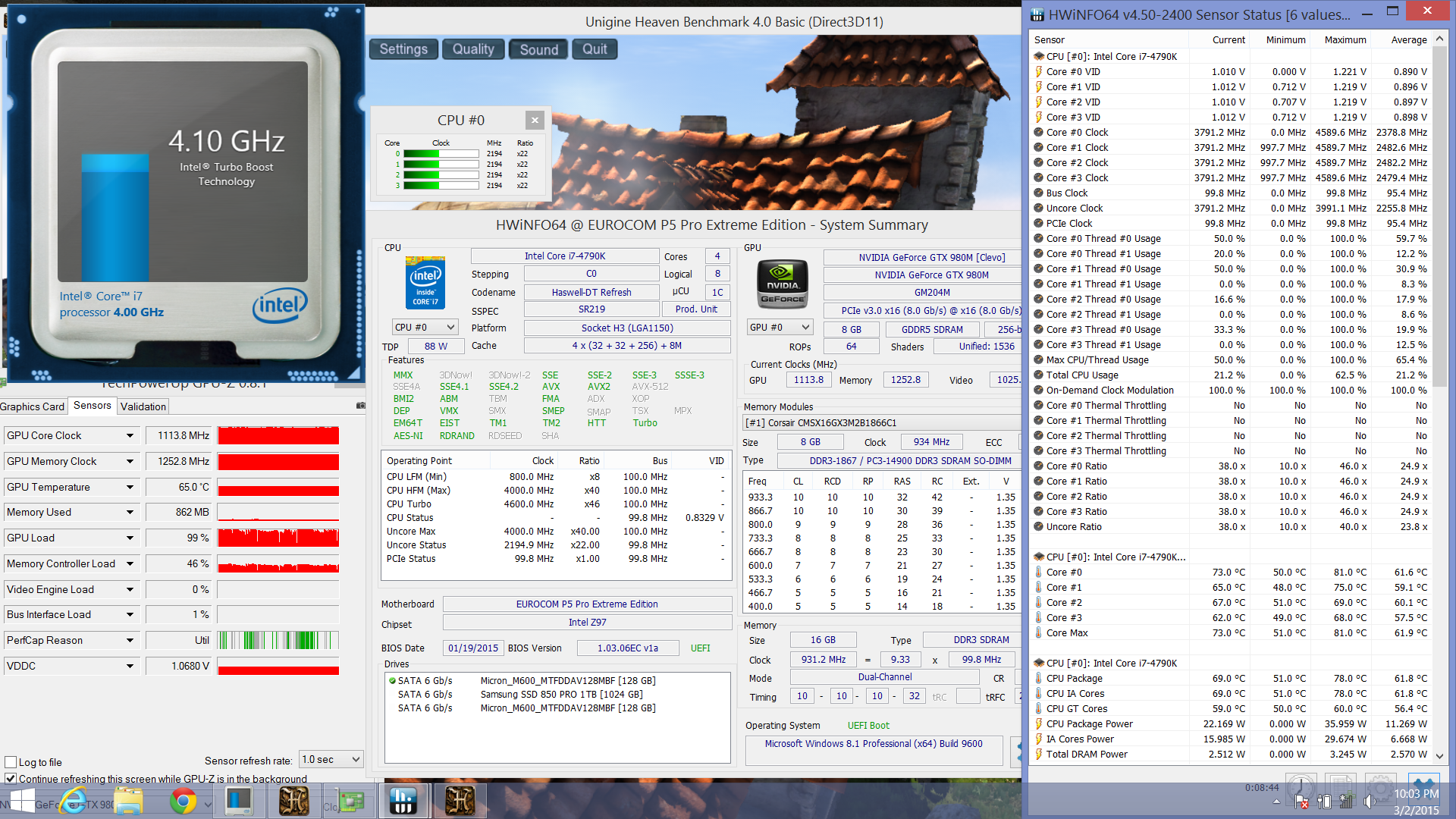Open the GPU Temperature sensor dropdown
This screenshot has width=1456, height=819.
pyautogui.click(x=130, y=487)
